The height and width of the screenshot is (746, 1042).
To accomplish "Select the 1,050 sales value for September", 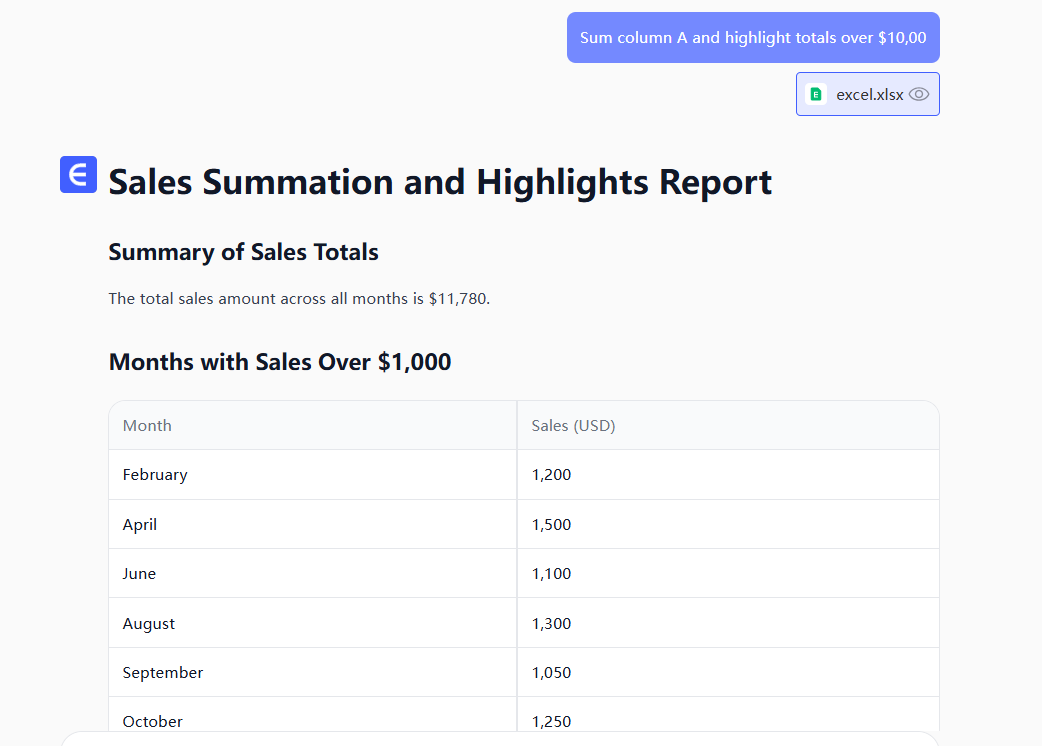I will pyautogui.click(x=551, y=673).
